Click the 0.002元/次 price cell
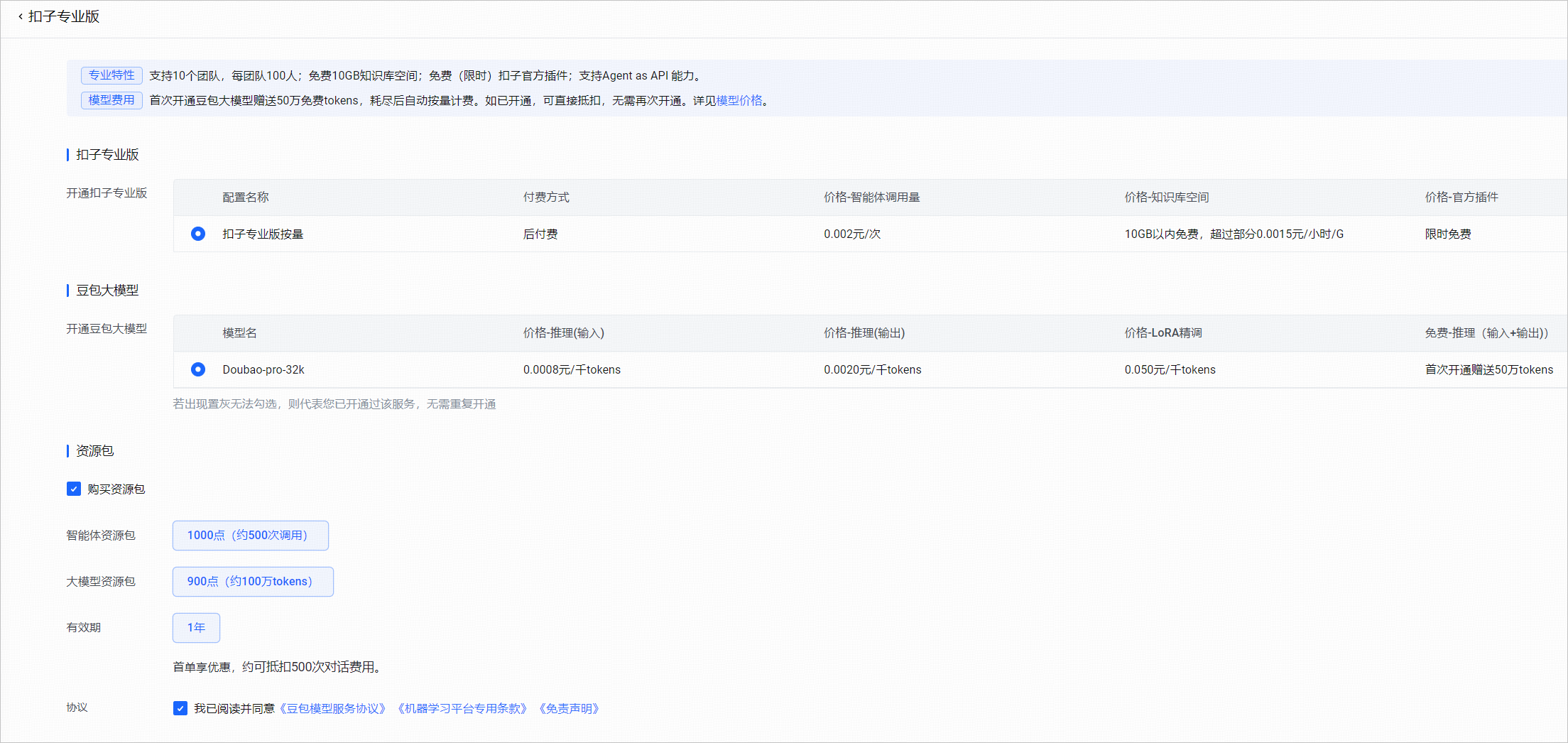The width and height of the screenshot is (1568, 743). [852, 234]
